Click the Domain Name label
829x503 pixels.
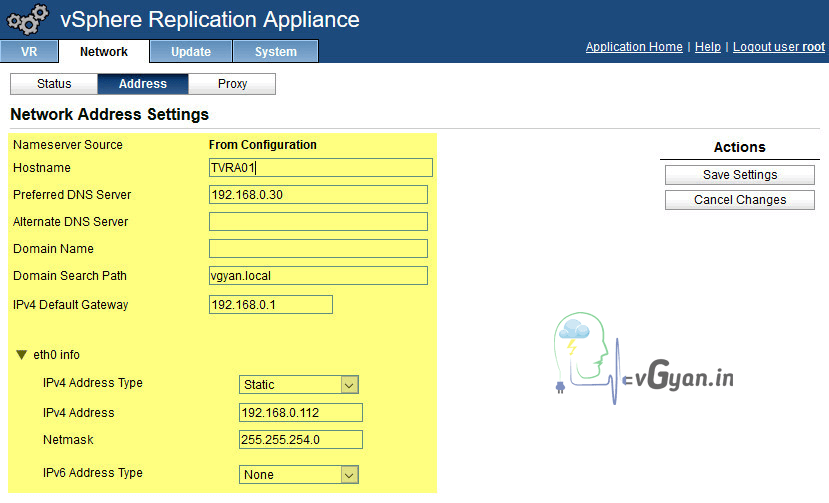(x=53, y=249)
